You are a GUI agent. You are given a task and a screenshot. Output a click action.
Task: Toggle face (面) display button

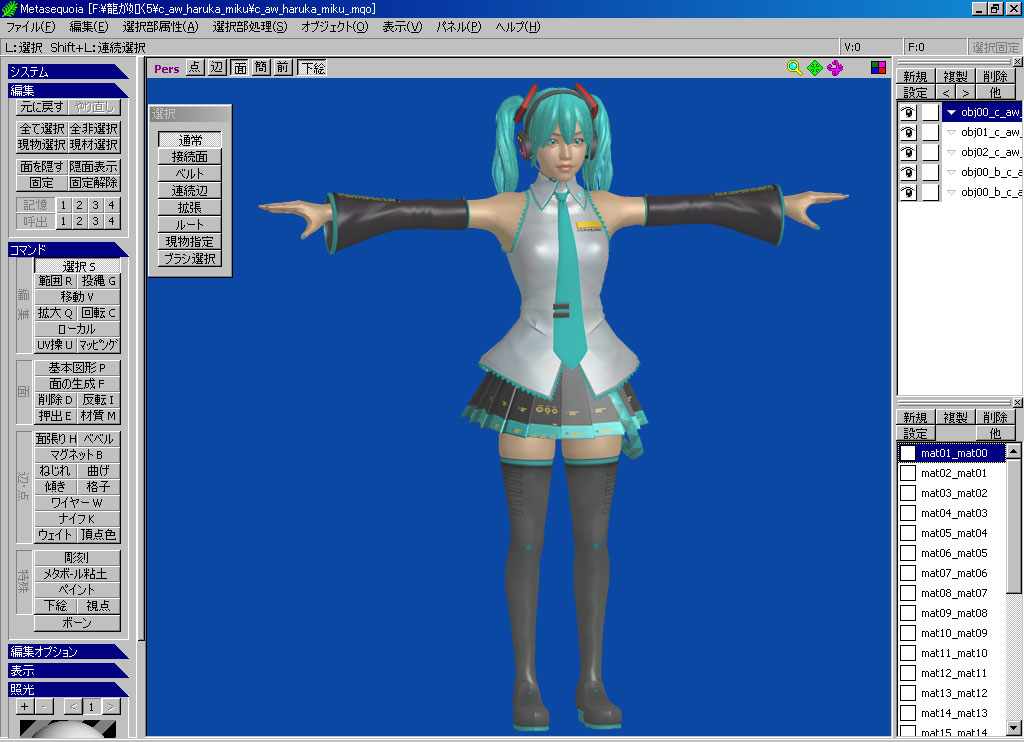pyautogui.click(x=240, y=67)
